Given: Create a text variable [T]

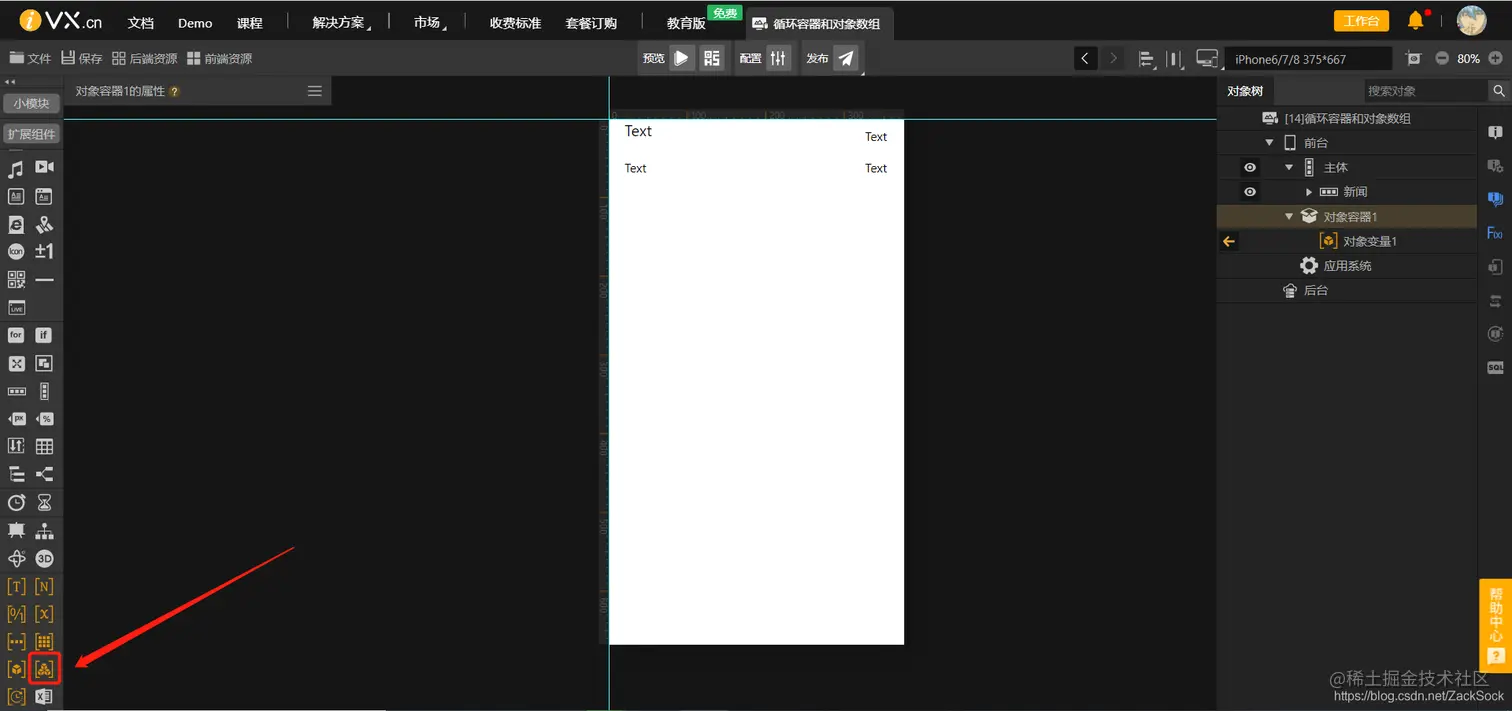Looking at the screenshot, I should 16,587.
